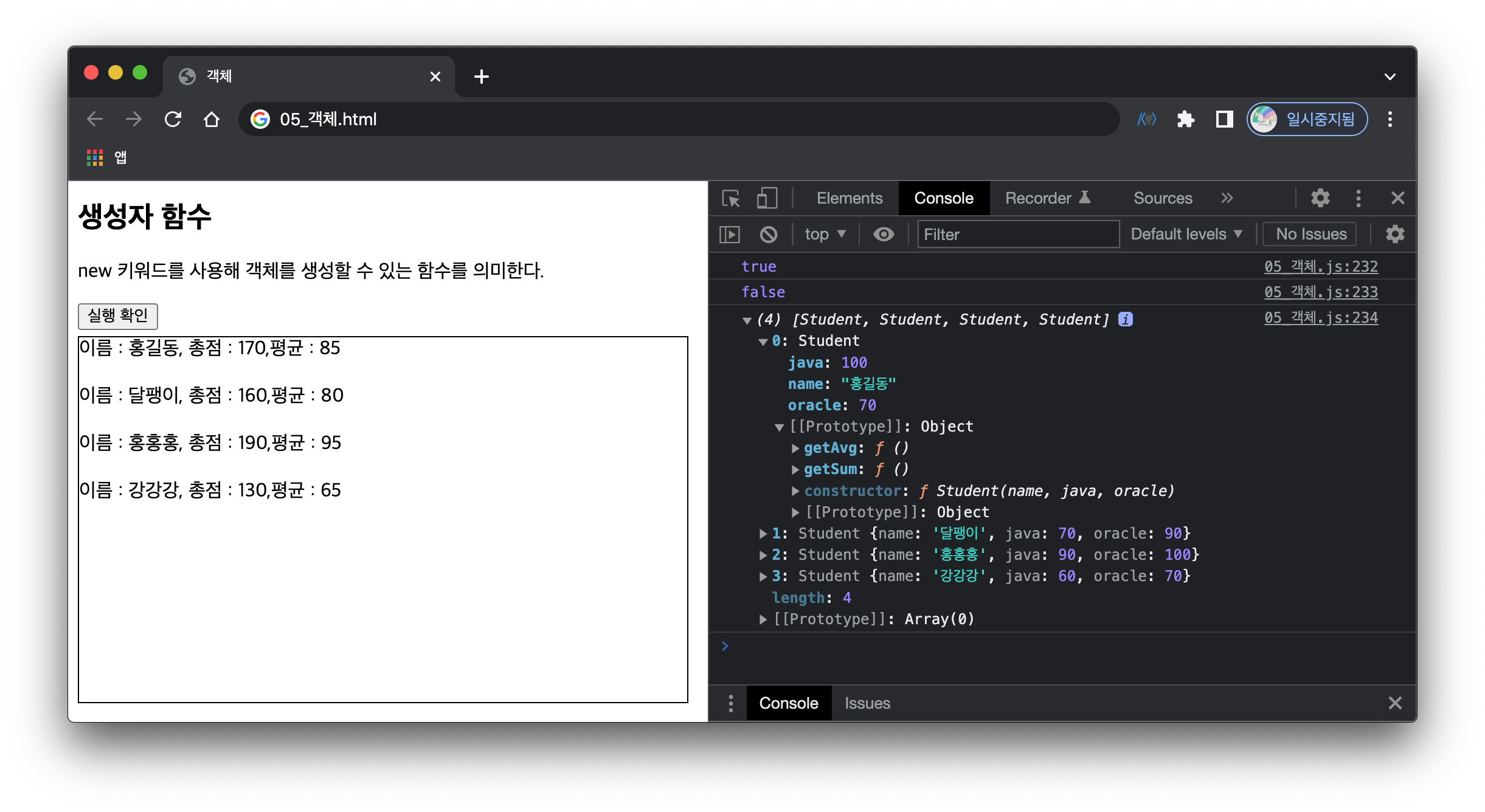The height and width of the screenshot is (812, 1485).
Task: Toggle the console sidebar panel icon
Action: [x=730, y=234]
